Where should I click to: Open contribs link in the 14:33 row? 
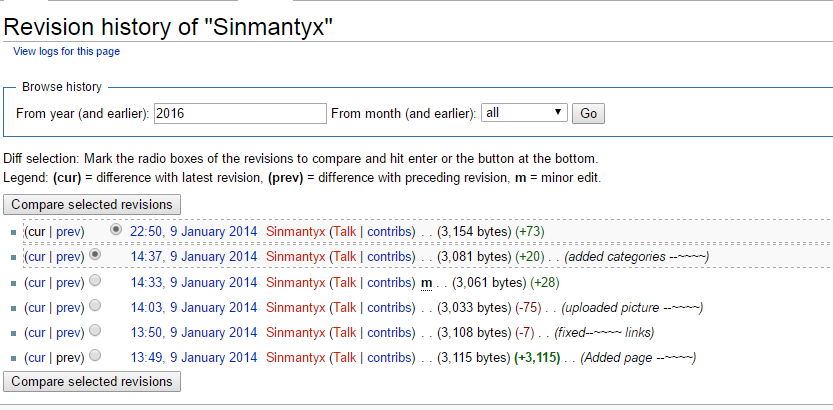pos(390,283)
